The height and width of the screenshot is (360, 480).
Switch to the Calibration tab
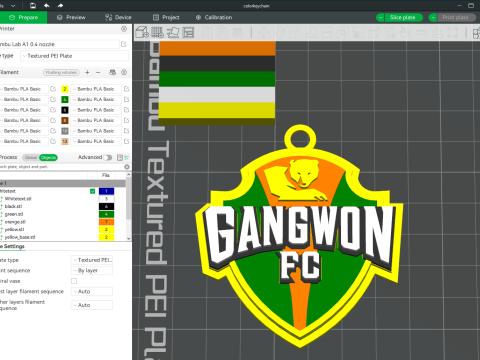click(x=214, y=17)
